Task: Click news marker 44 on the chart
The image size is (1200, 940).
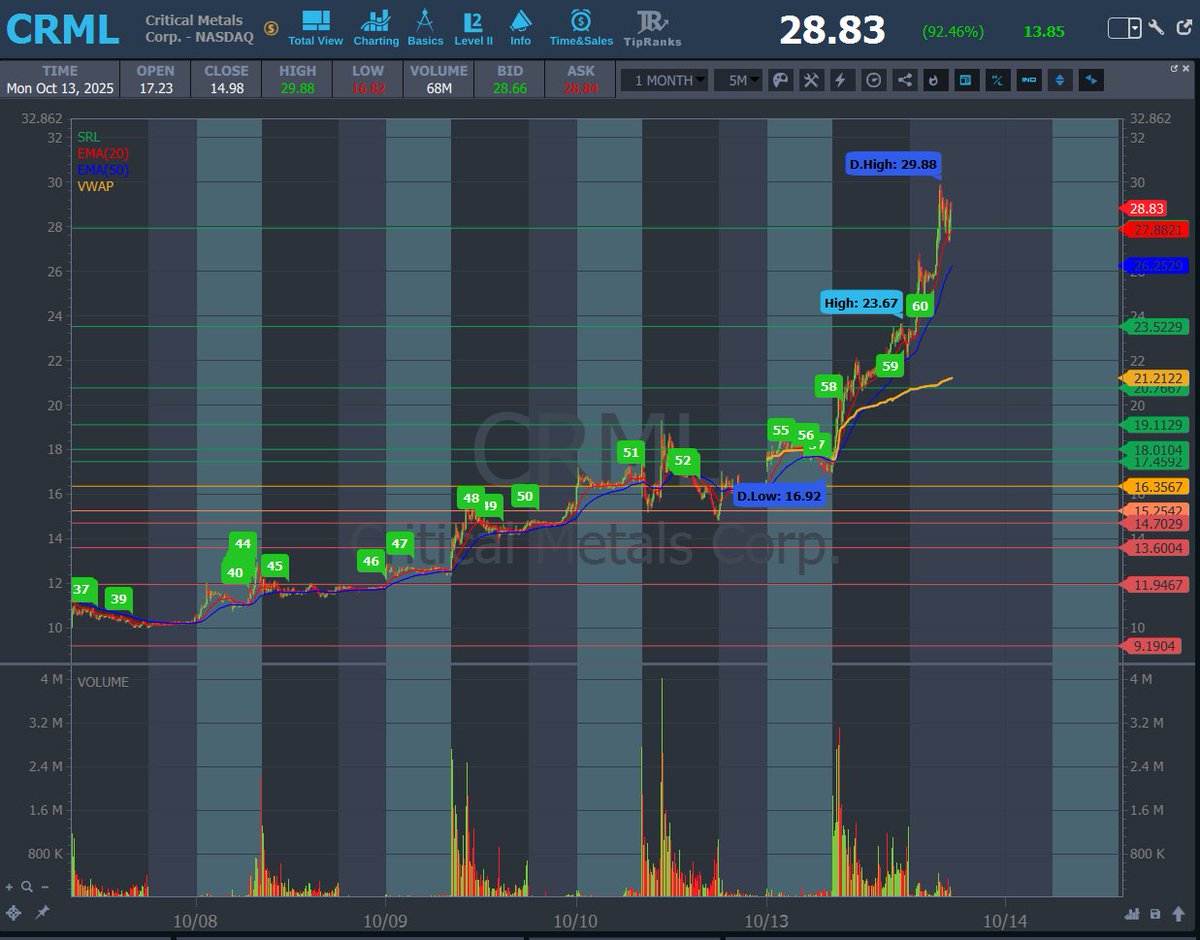Action: tap(242, 543)
